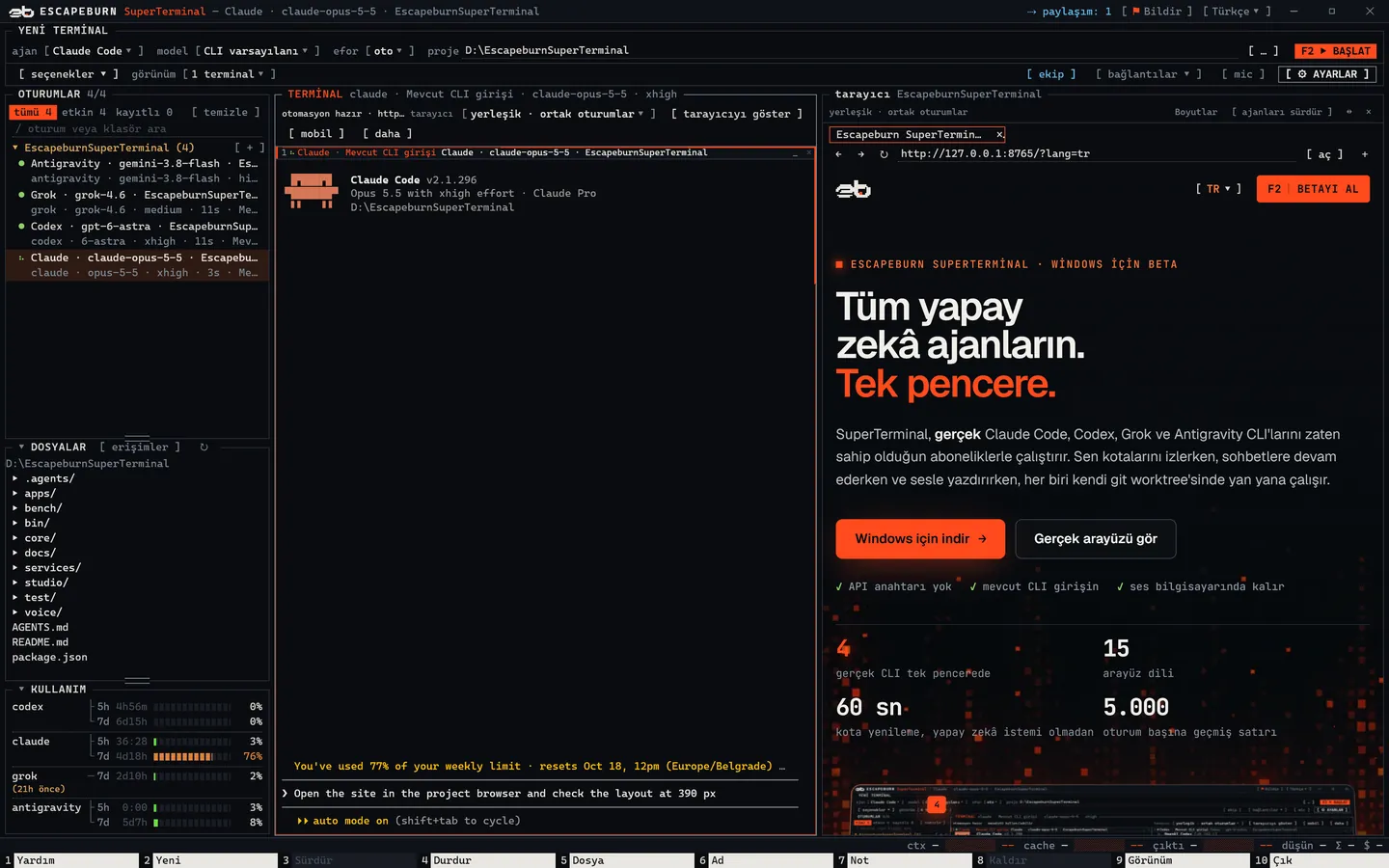Reload the embedded browser page

(885, 154)
